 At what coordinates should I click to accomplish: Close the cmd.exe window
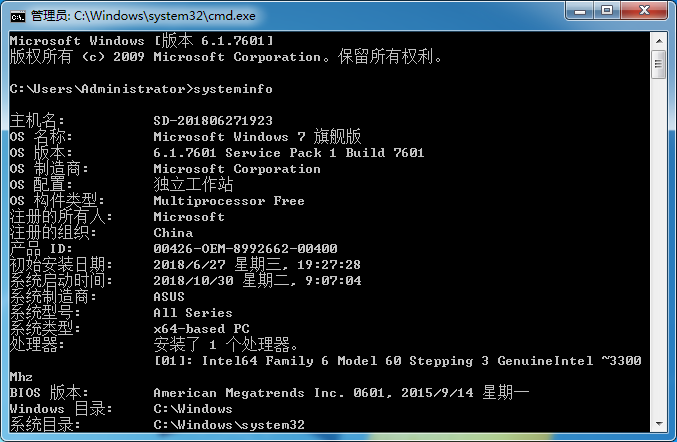pos(644,11)
